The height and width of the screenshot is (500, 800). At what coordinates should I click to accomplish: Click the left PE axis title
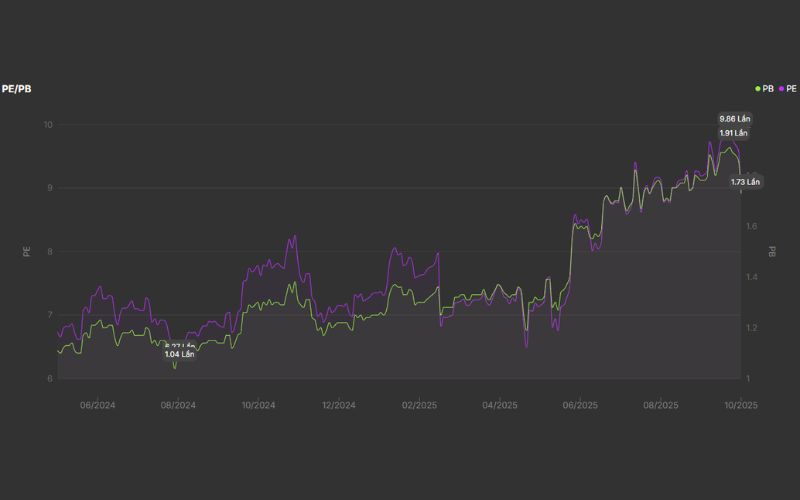click(x=27, y=251)
